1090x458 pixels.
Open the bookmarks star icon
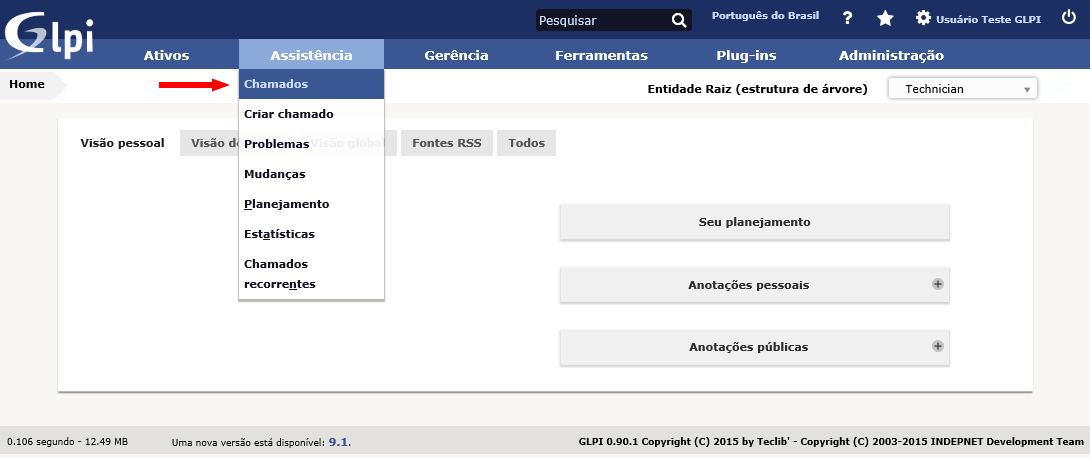tap(885, 18)
